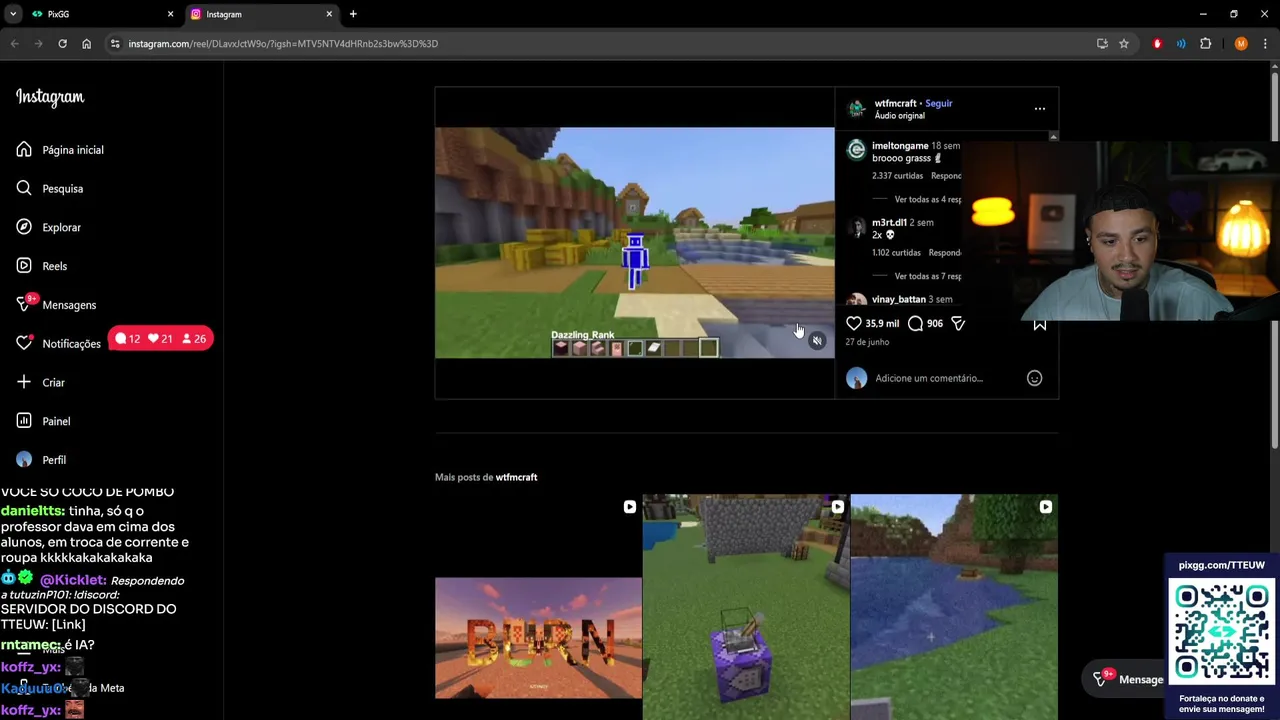Click the Seguir follow link

(938, 103)
